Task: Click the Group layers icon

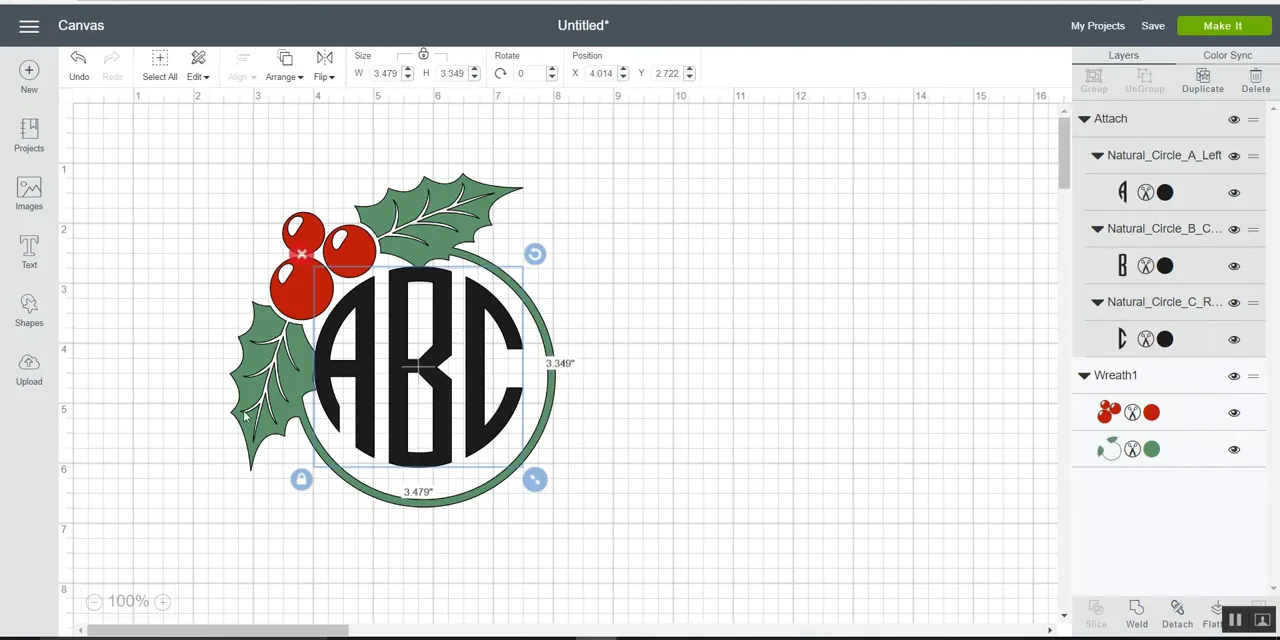Action: coord(1094,81)
